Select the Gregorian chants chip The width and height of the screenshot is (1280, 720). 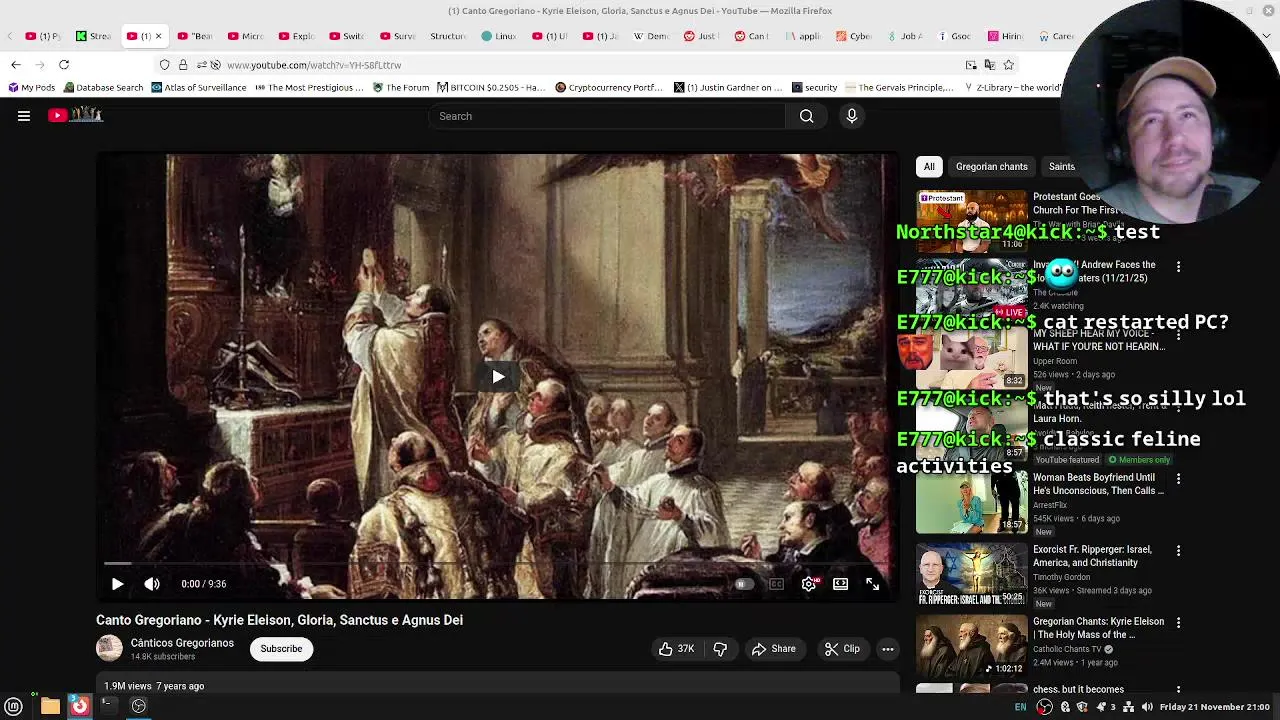pos(991,167)
